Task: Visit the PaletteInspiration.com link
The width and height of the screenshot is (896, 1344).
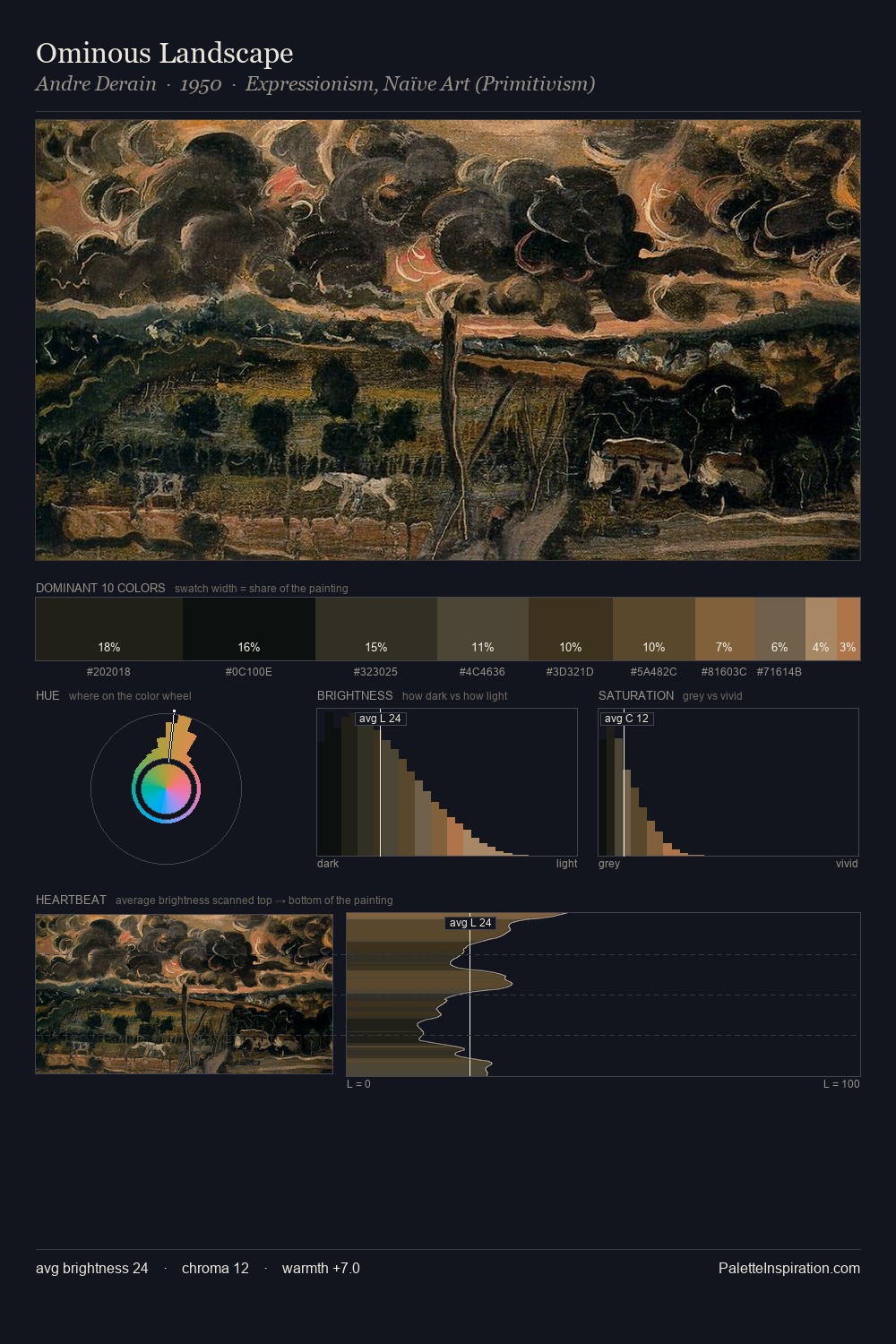Action: pos(789,1268)
